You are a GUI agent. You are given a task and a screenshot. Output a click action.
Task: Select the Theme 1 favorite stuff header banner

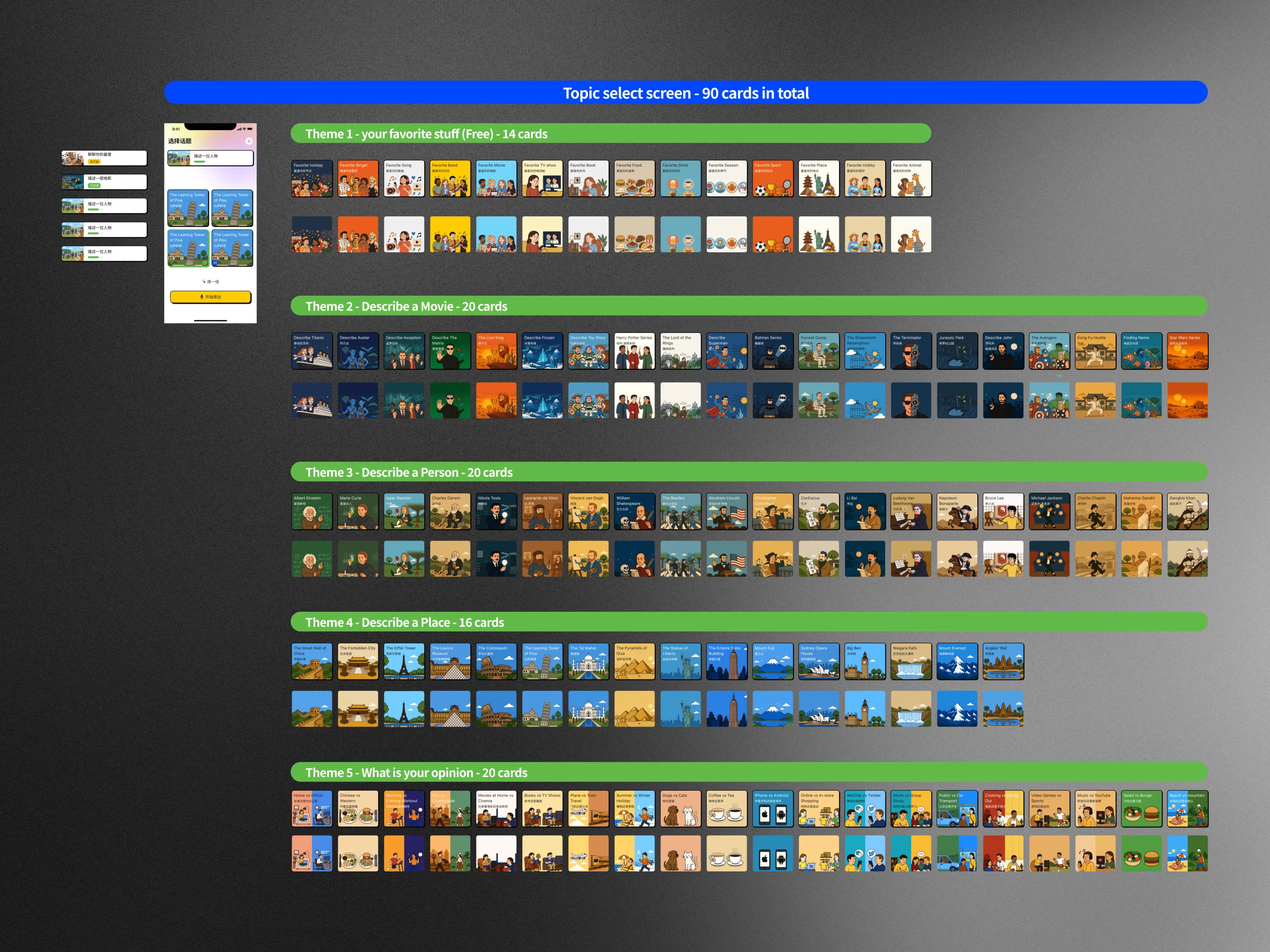(610, 134)
